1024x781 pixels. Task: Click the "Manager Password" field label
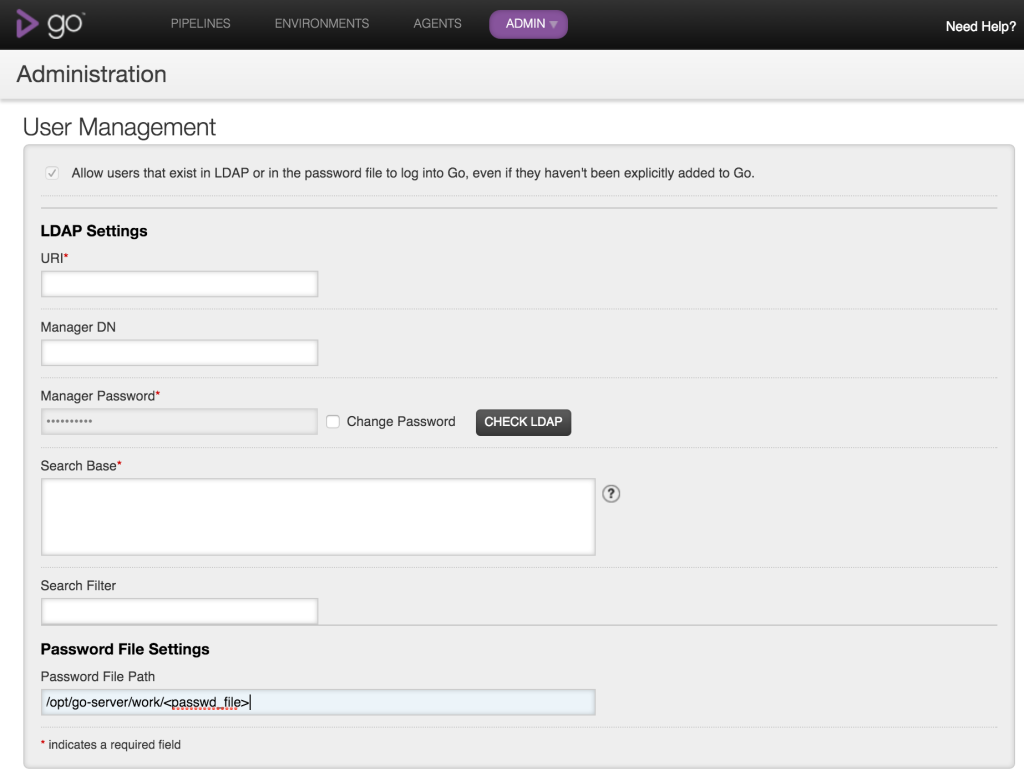[x=98, y=396]
